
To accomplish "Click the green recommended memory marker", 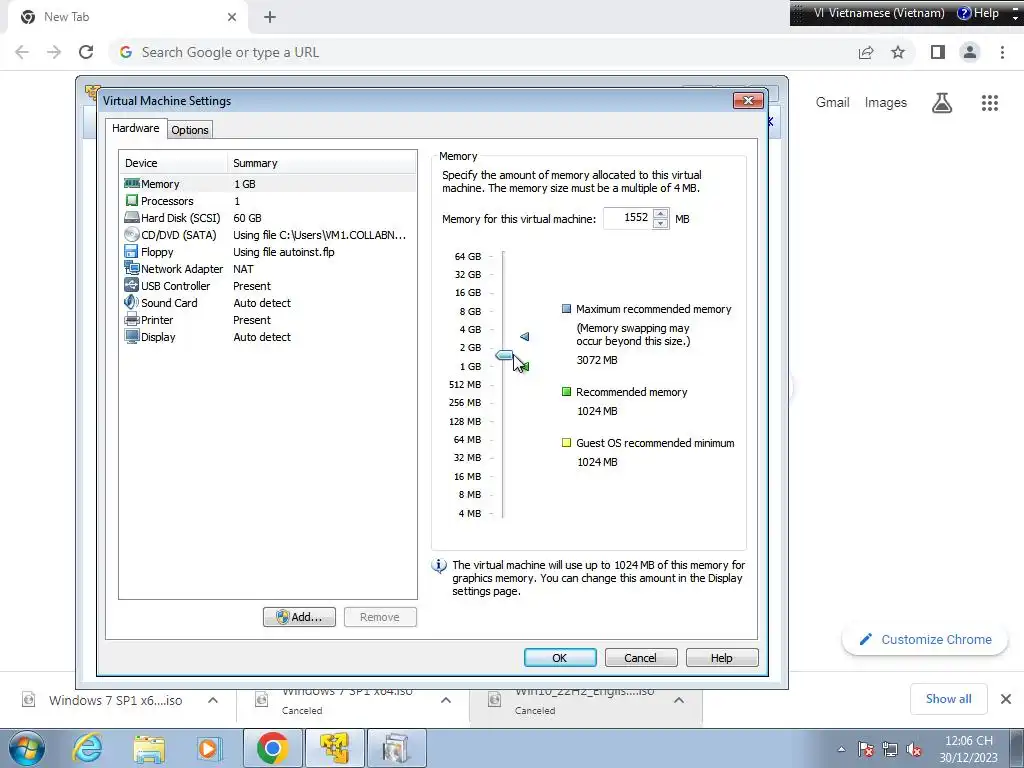I will pos(526,367).
